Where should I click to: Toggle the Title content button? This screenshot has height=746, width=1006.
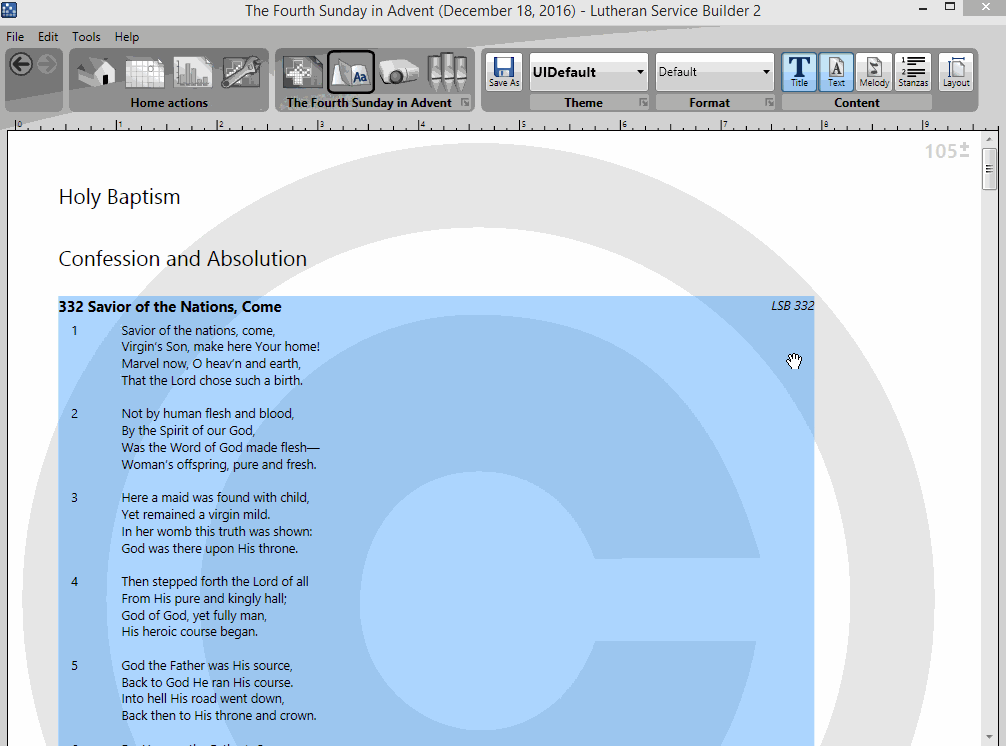tap(799, 71)
